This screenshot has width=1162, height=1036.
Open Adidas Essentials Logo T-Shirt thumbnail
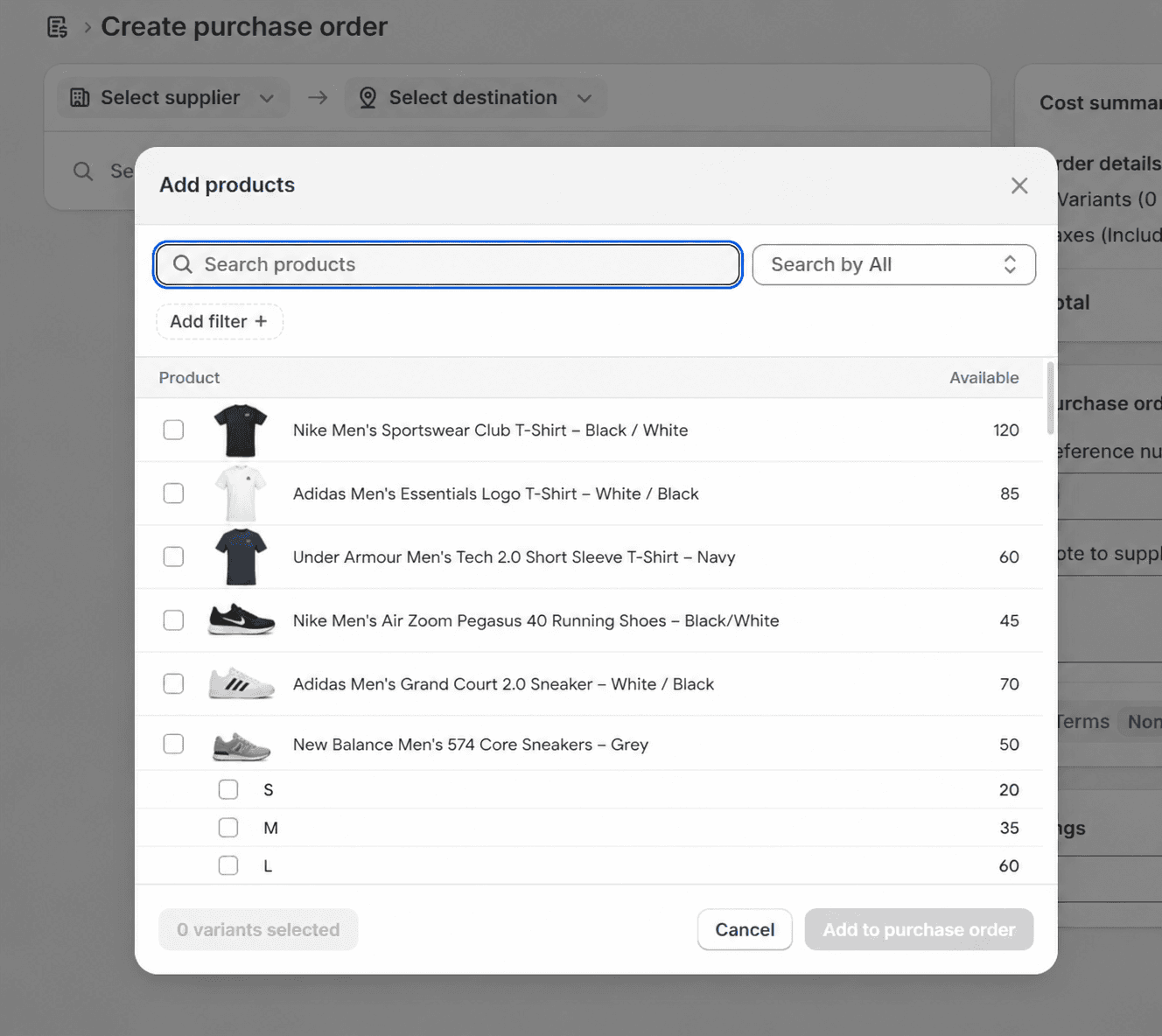(241, 493)
